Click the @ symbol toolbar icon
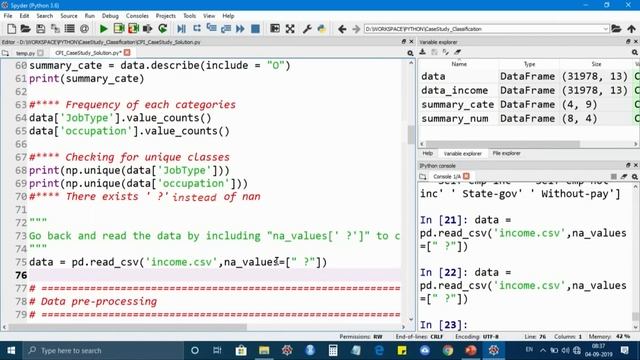This screenshot has height=360, width=640. coord(84,29)
